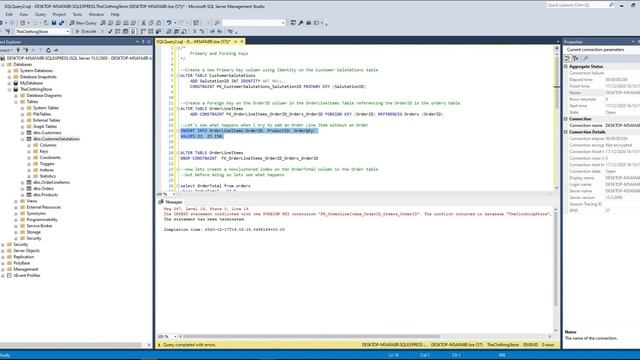Screen dimensions: 640x360
Task: Click the Increase Indent icon
Action: pyautogui.click(x=220, y=31)
